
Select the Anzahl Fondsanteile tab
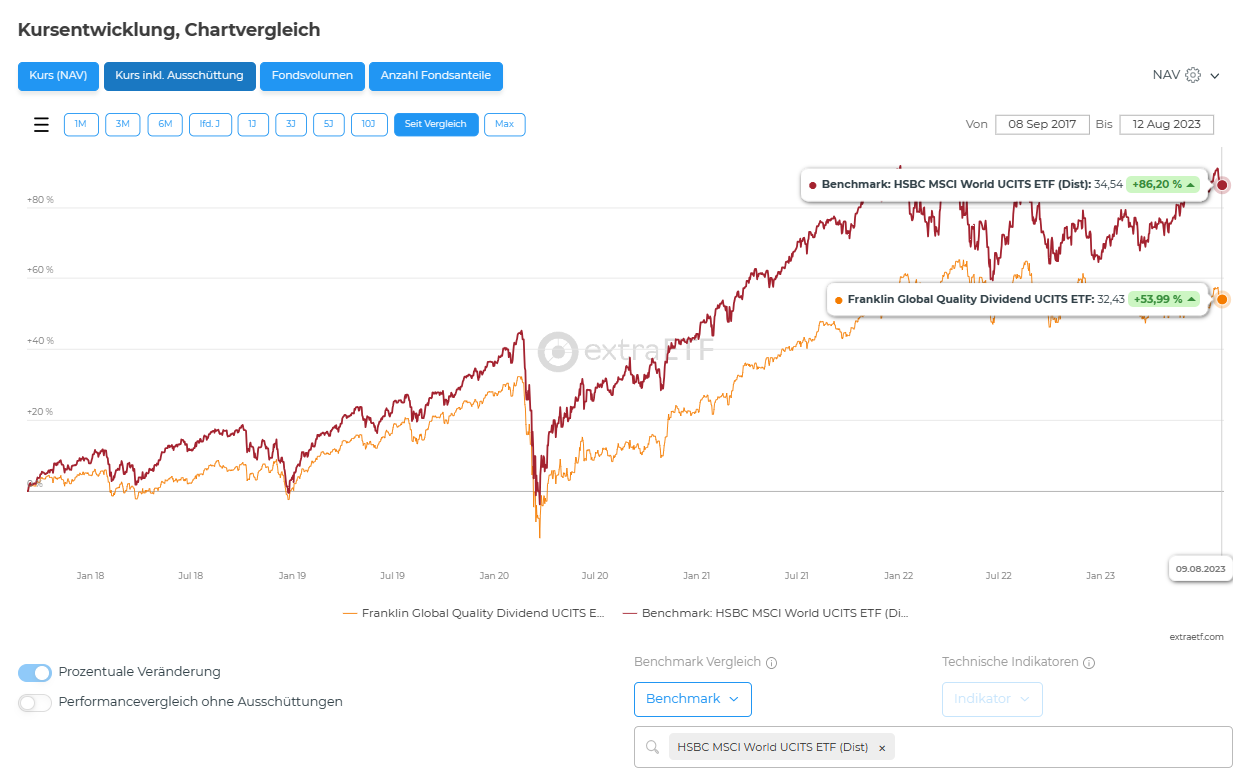coord(435,76)
